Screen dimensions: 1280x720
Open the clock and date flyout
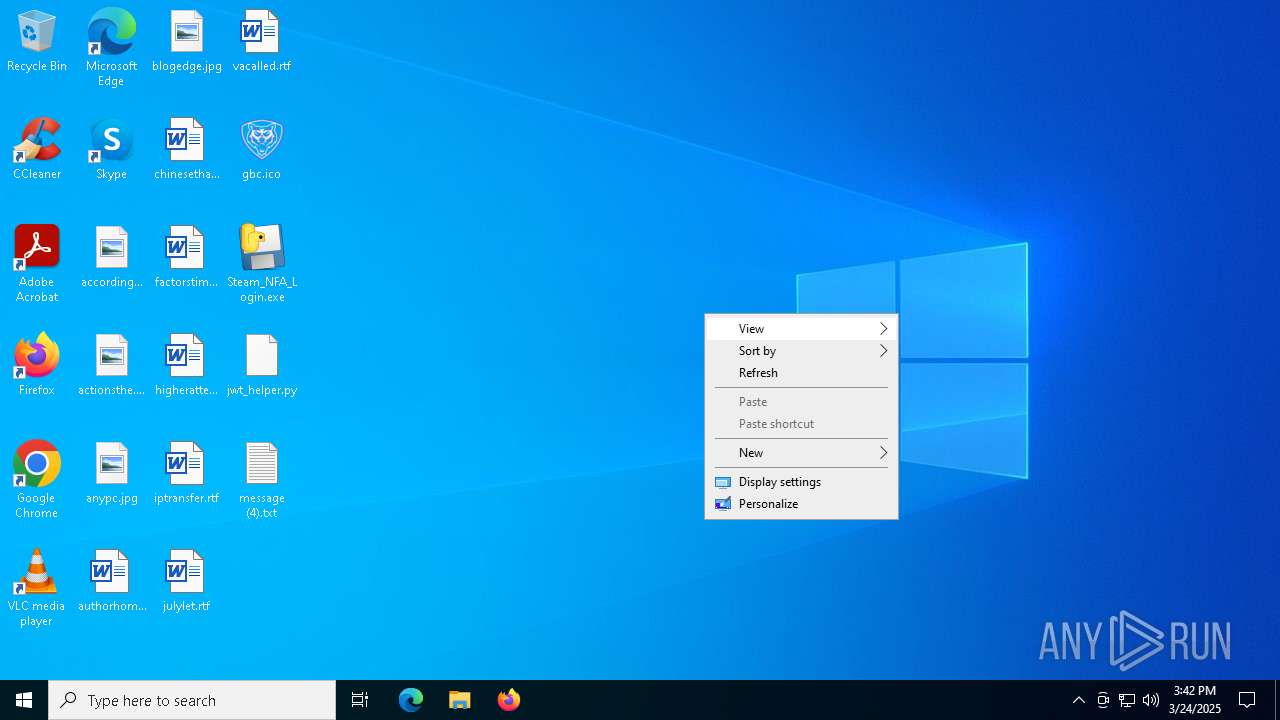pyautogui.click(x=1195, y=700)
